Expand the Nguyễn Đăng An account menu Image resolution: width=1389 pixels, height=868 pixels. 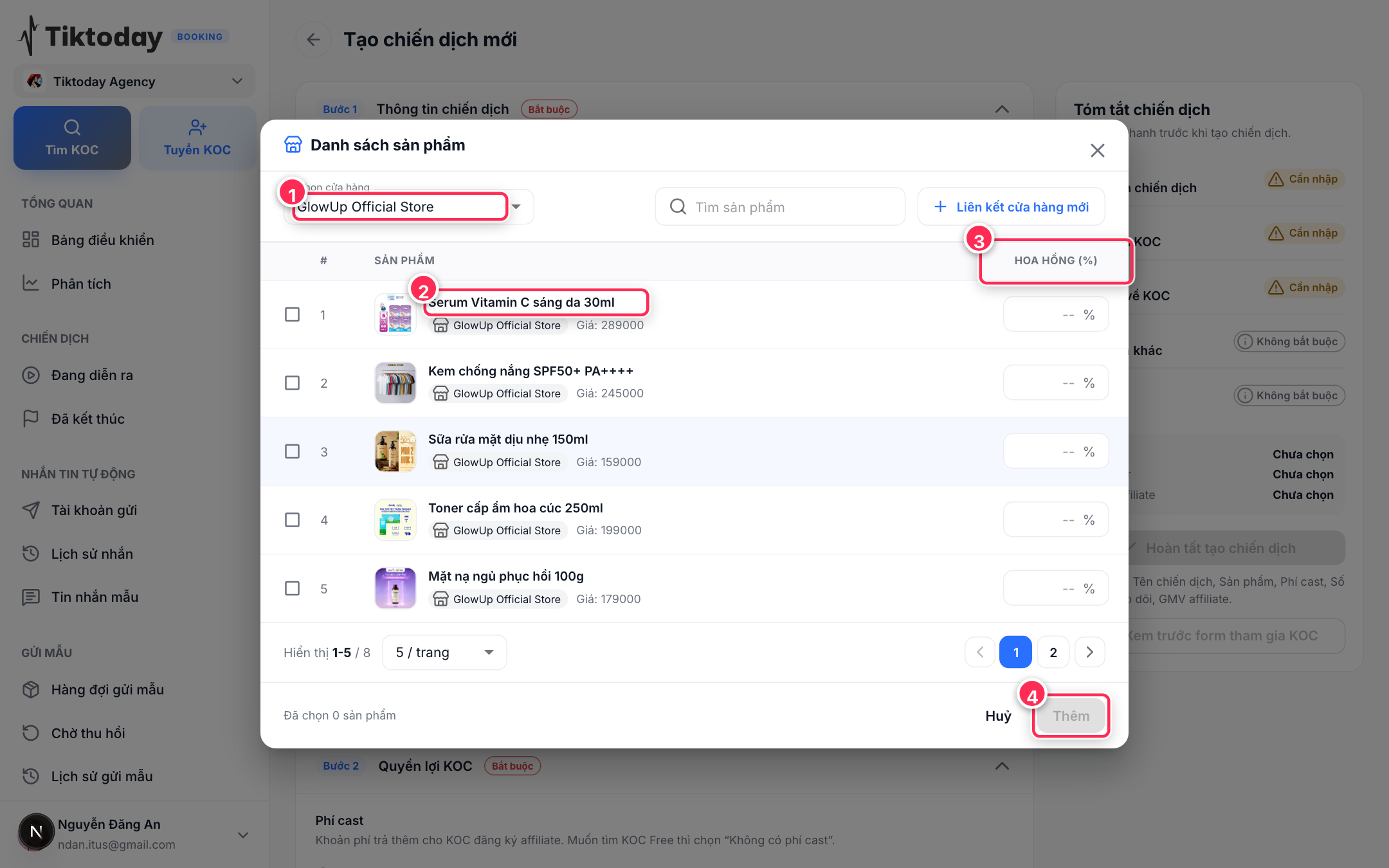(243, 835)
